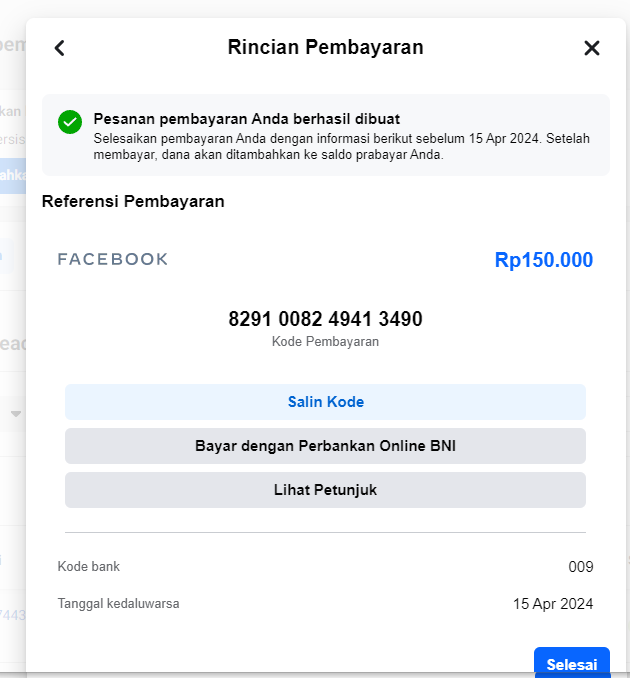This screenshot has height=678, width=630.
Task: Finish by clicking Selesai
Action: click(572, 662)
